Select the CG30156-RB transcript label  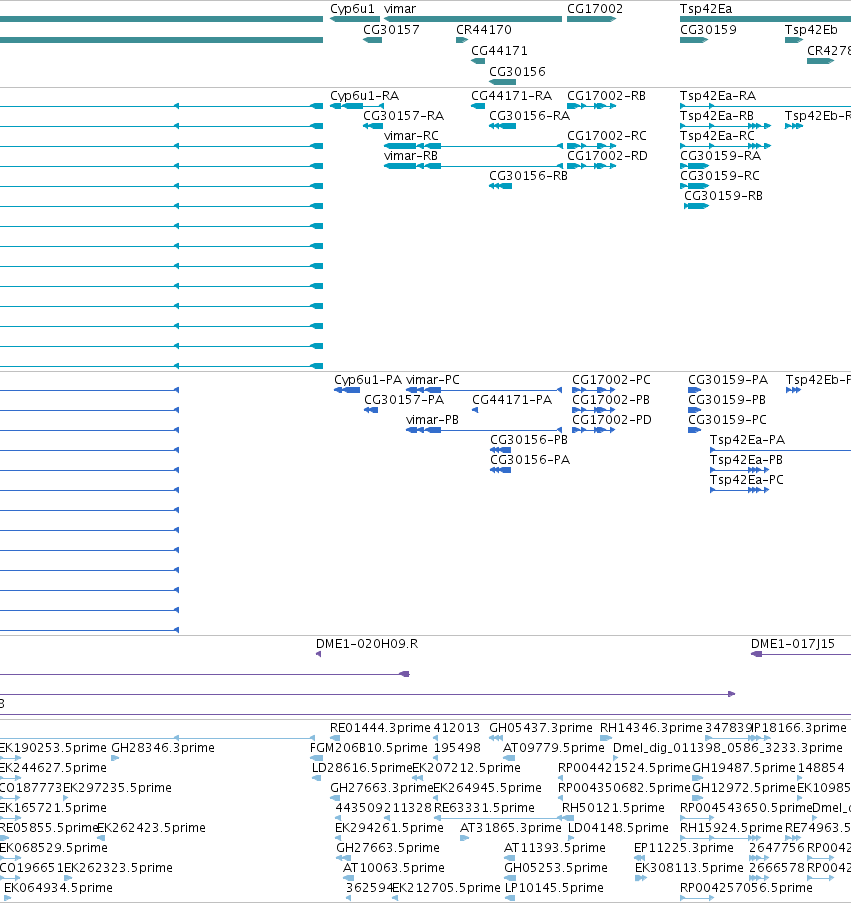[x=528, y=176]
